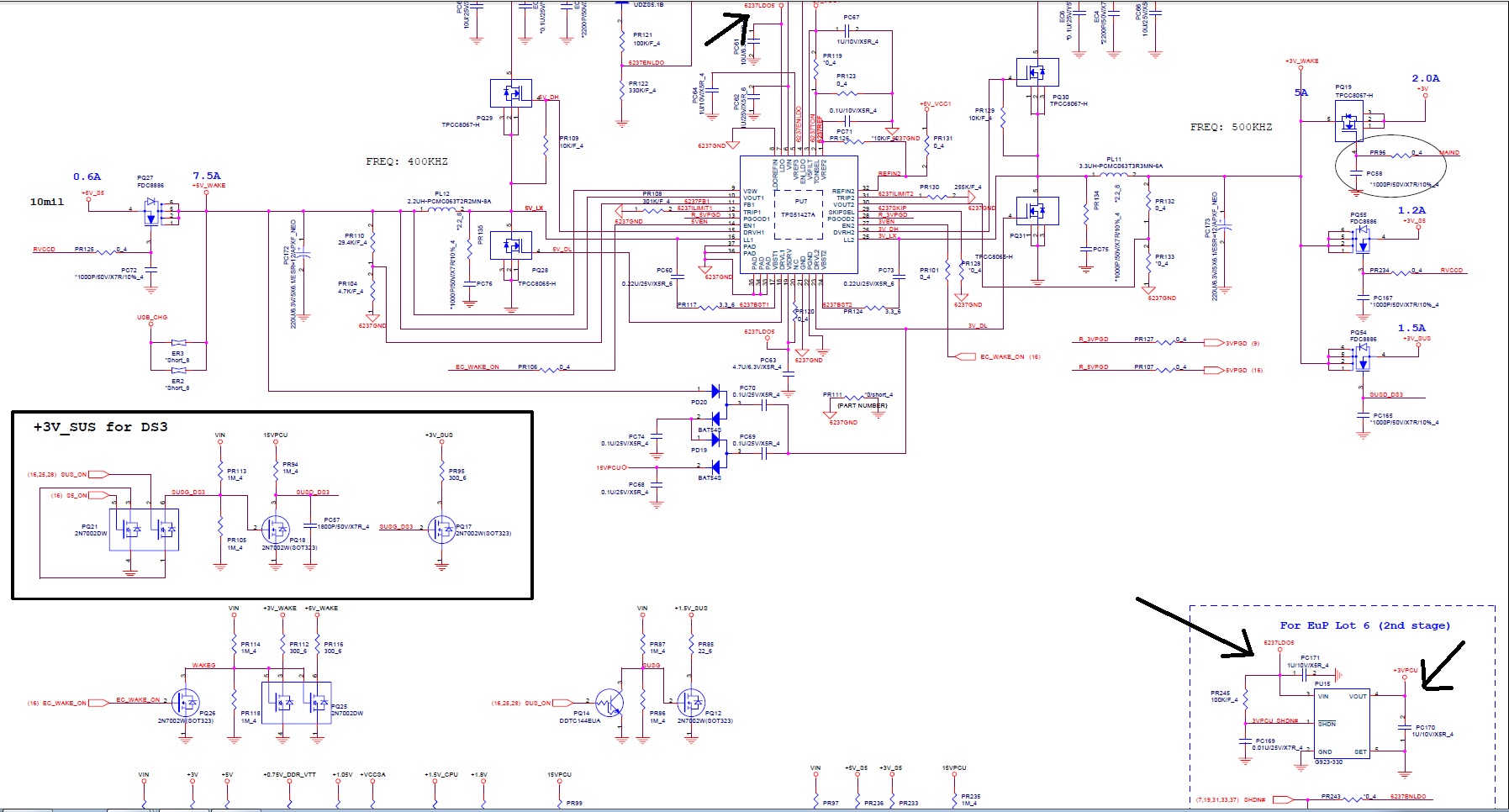Select the PD19 diode symbol

[715, 452]
